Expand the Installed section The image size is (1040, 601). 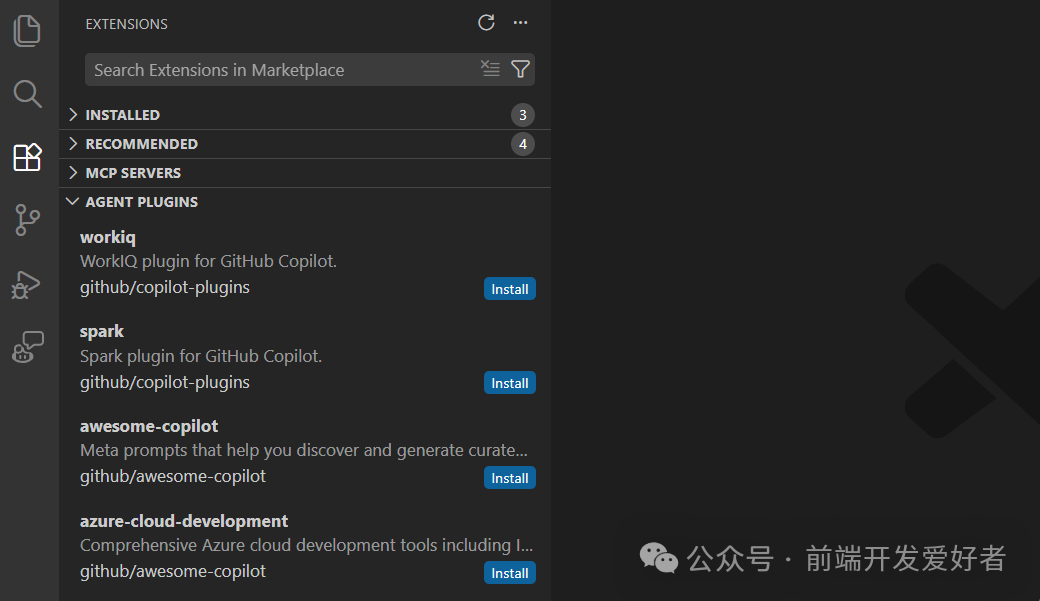click(x=122, y=115)
